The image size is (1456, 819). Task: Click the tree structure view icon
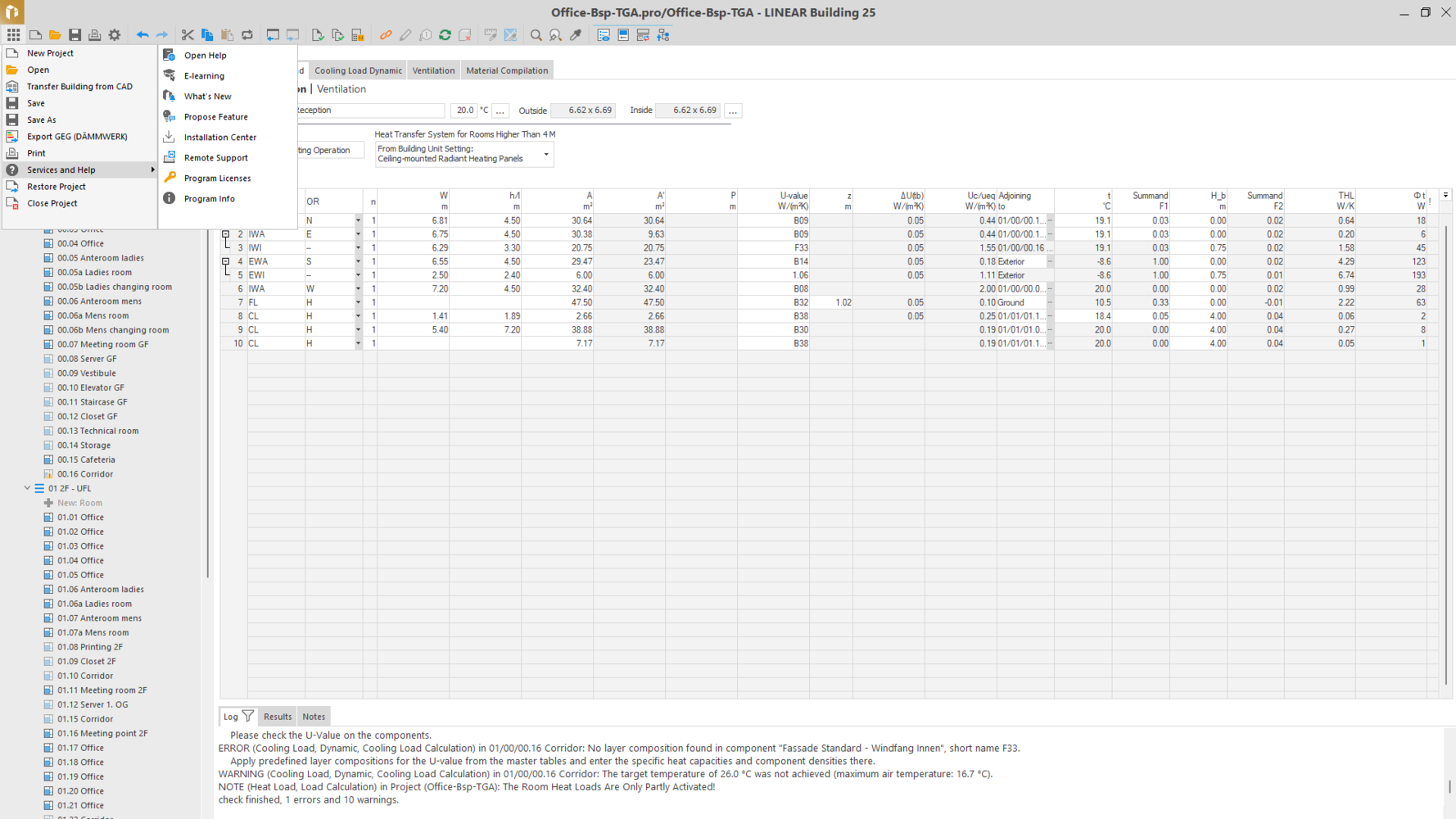pyautogui.click(x=663, y=34)
